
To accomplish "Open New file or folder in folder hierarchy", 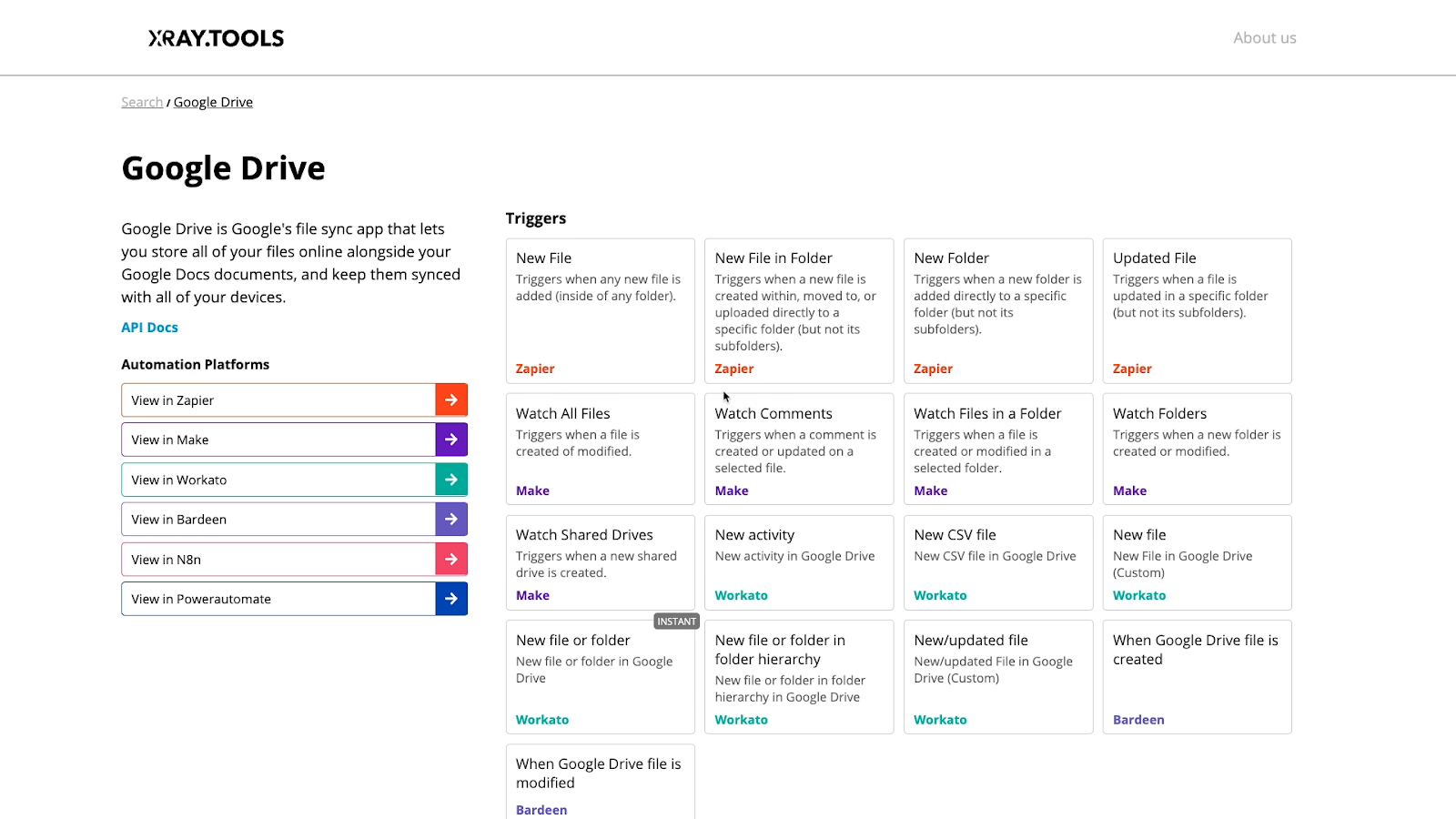I will [799, 678].
